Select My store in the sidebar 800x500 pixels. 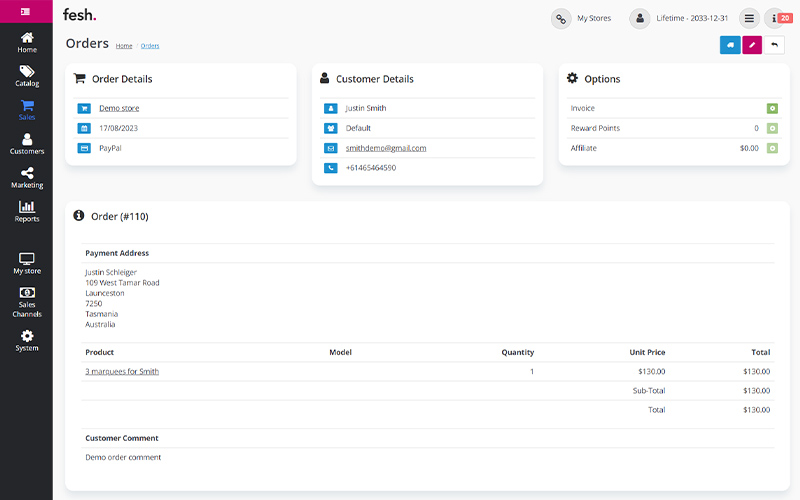27,264
